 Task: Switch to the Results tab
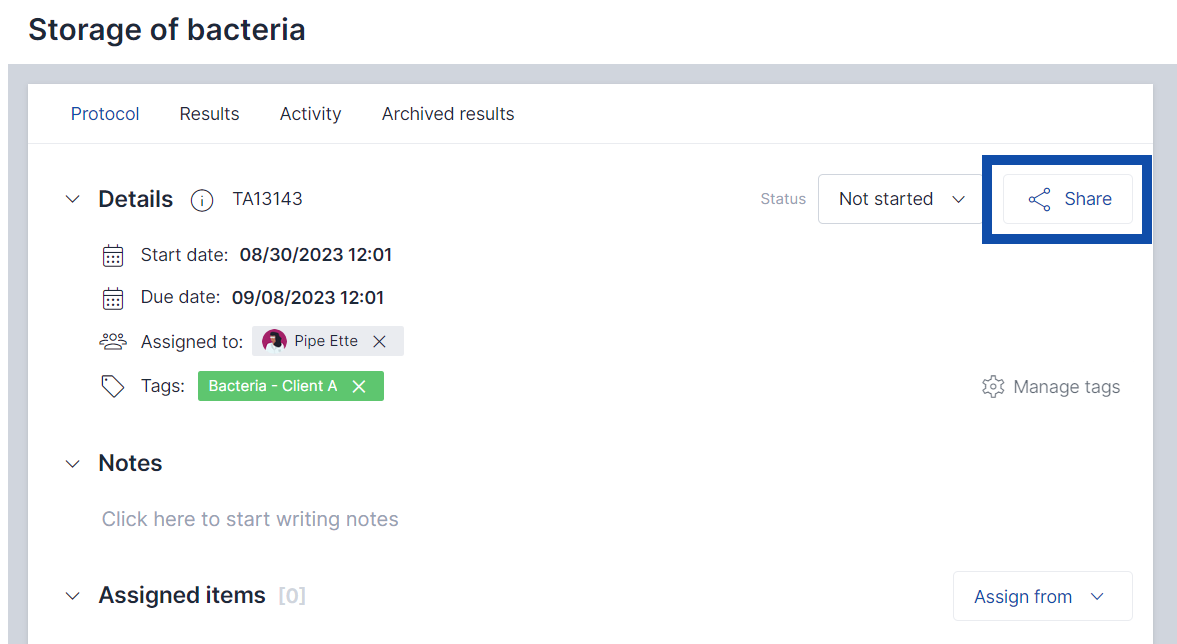coord(209,114)
